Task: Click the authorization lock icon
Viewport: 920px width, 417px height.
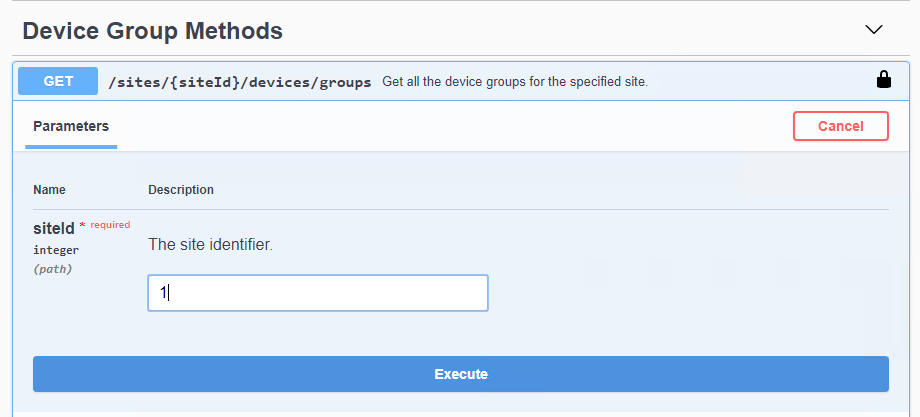Action: point(884,80)
